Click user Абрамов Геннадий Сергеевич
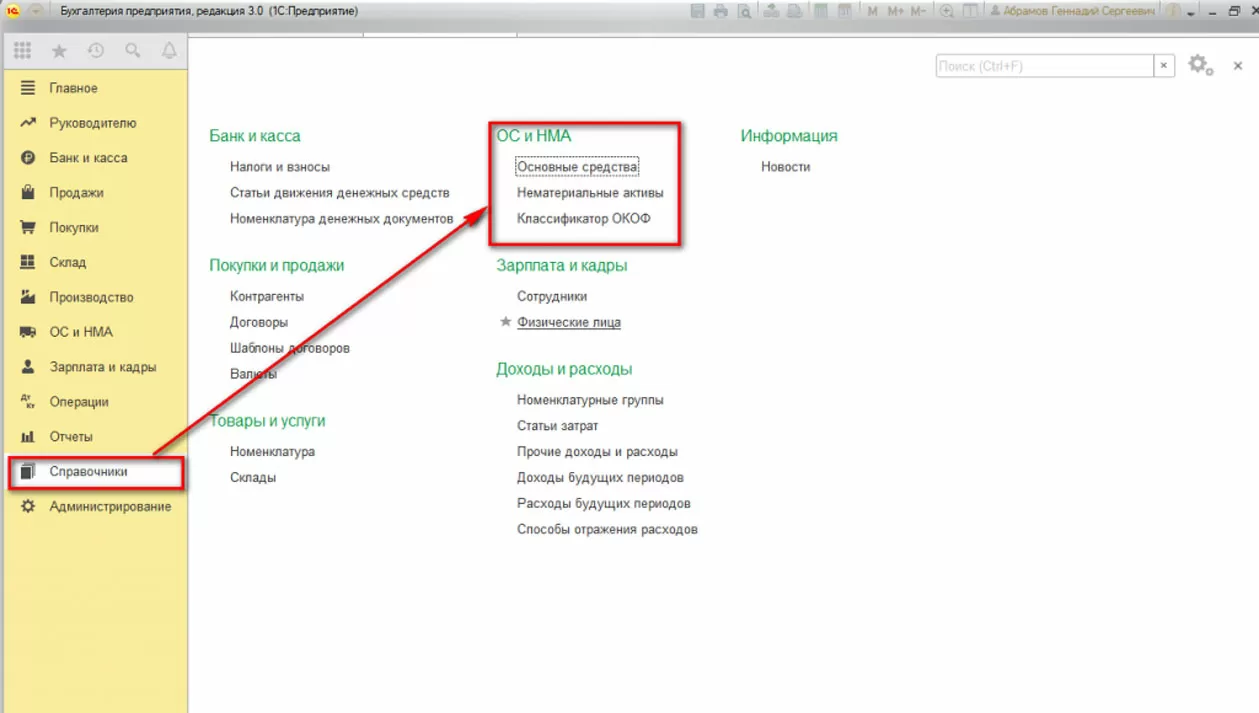Image resolution: width=1259 pixels, height=713 pixels. 1072,11
